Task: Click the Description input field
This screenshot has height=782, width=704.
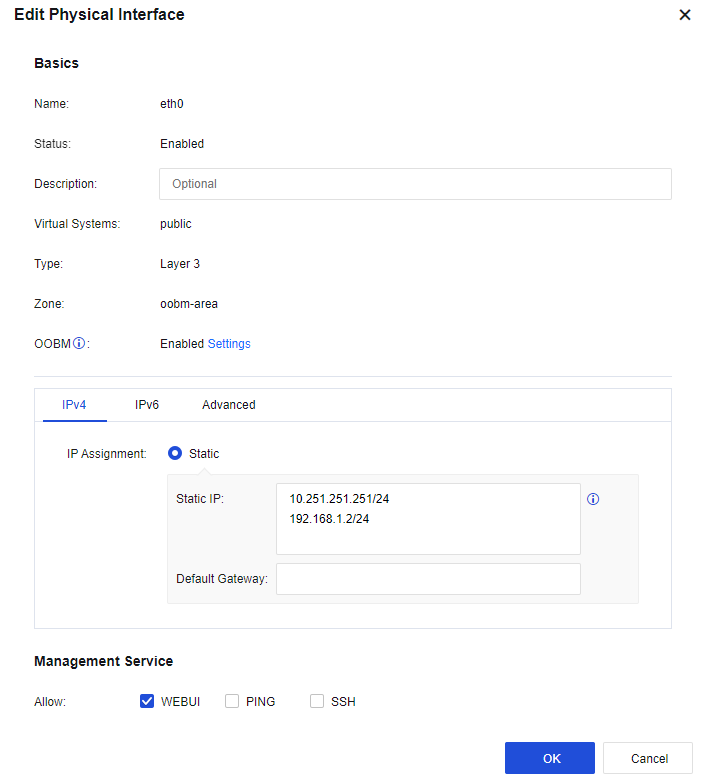Action: [x=415, y=184]
